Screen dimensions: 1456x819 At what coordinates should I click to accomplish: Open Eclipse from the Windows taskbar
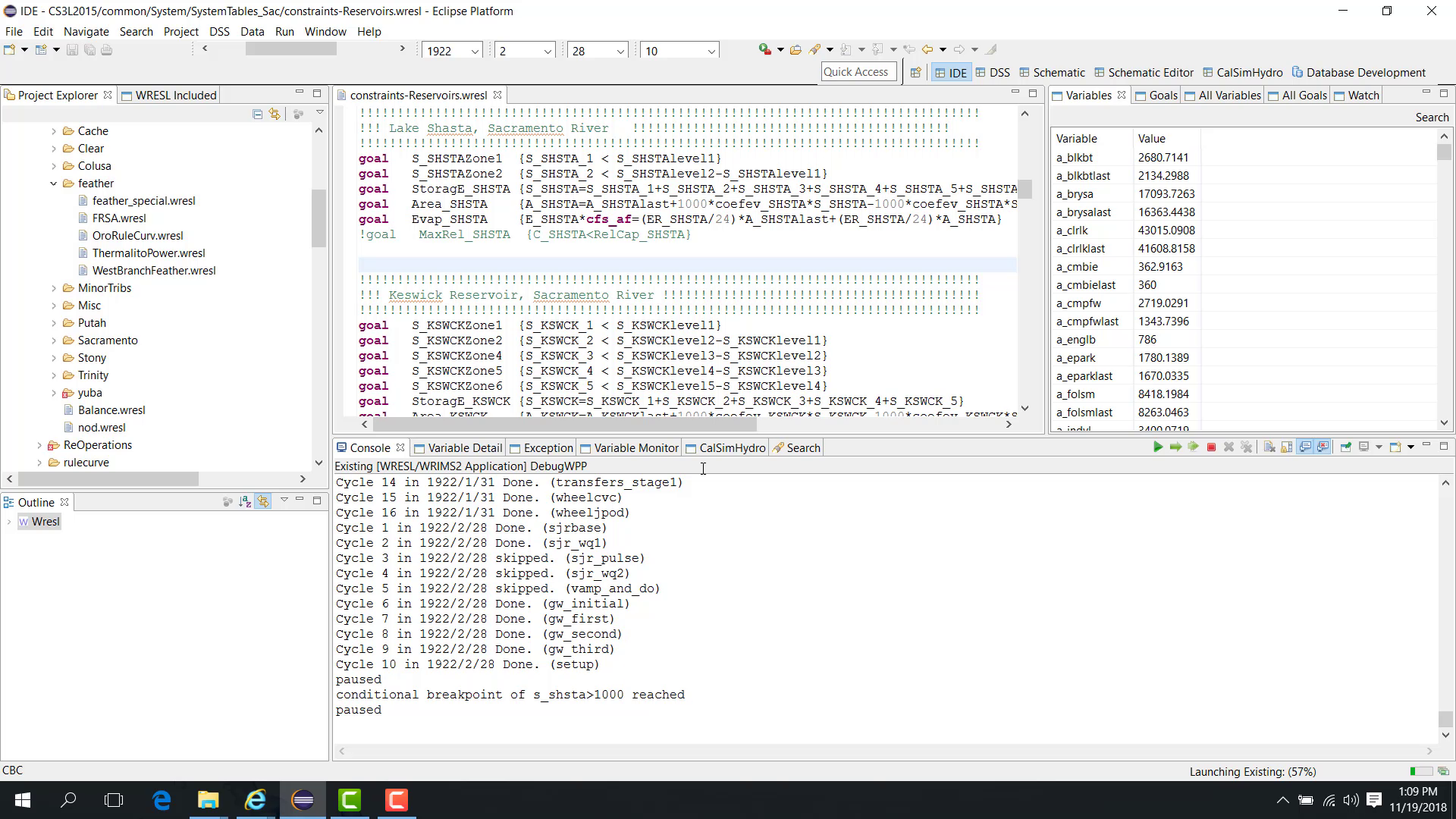[303, 800]
